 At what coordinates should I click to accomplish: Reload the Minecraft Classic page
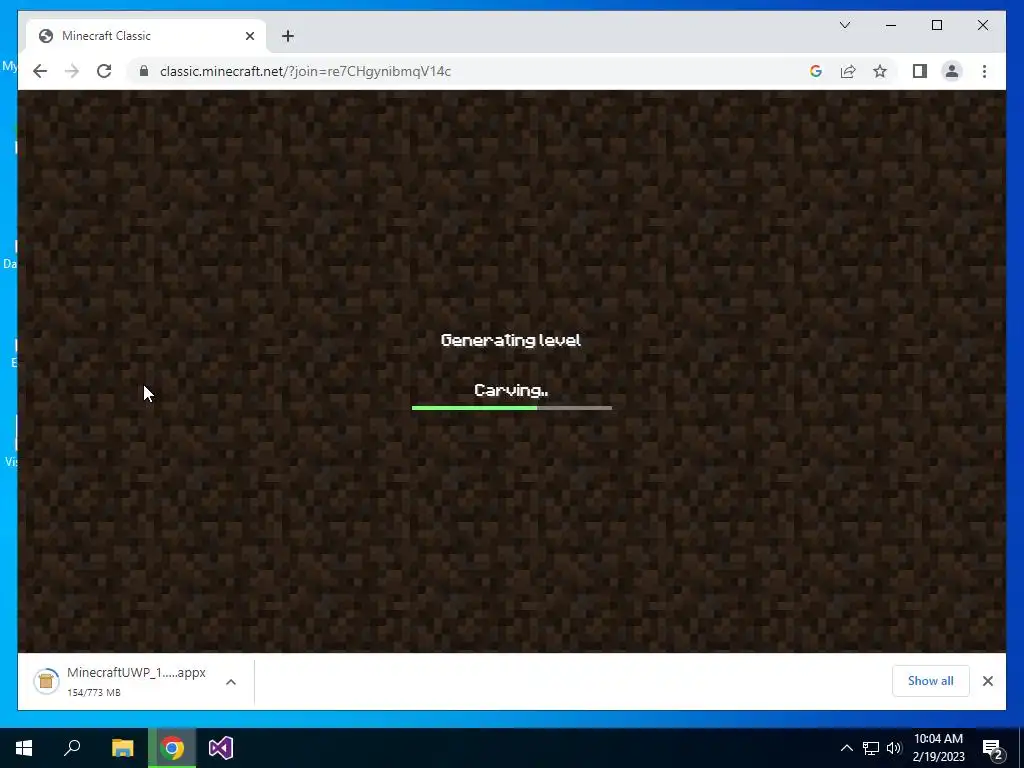tap(104, 71)
